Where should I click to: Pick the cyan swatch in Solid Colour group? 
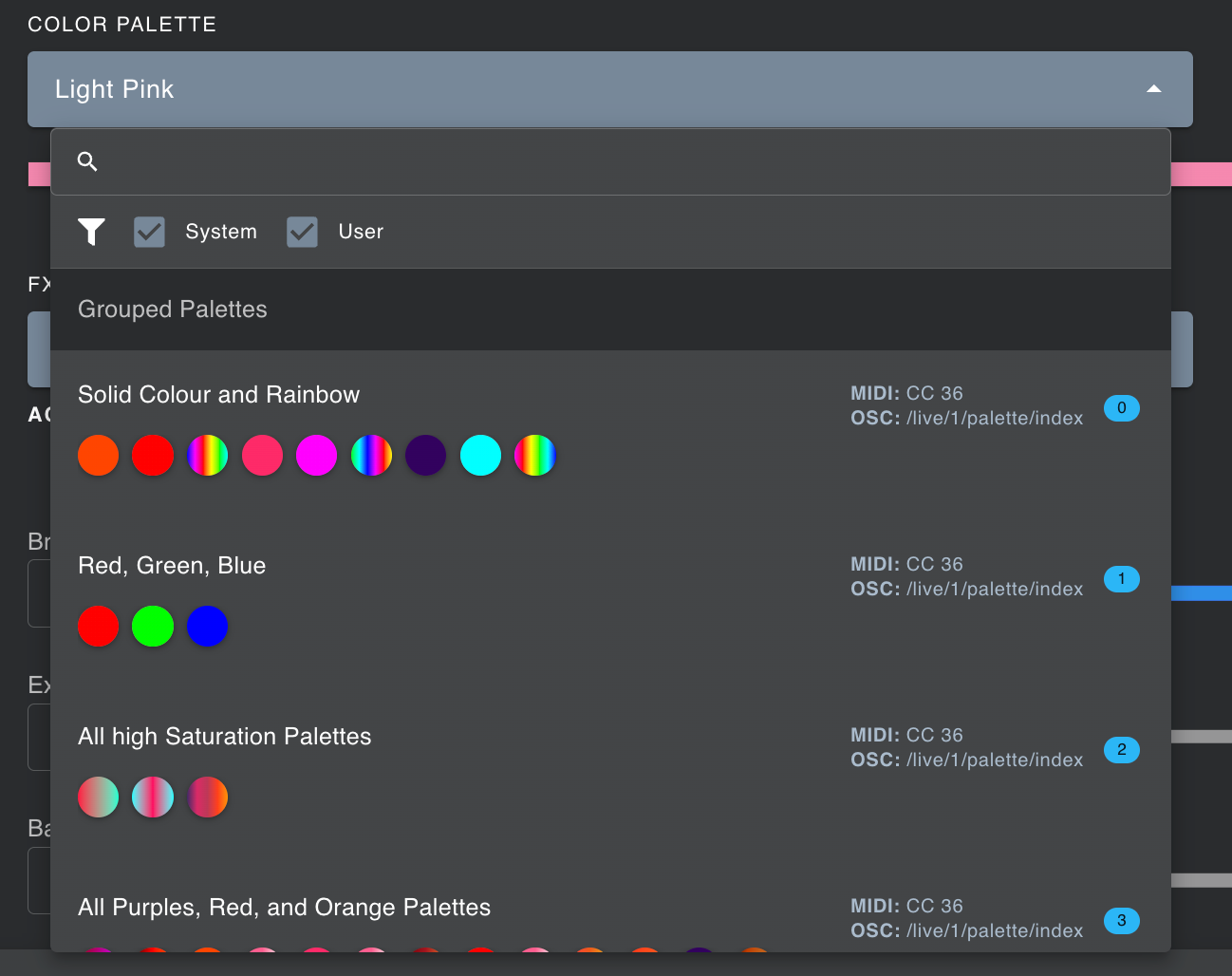coord(480,456)
